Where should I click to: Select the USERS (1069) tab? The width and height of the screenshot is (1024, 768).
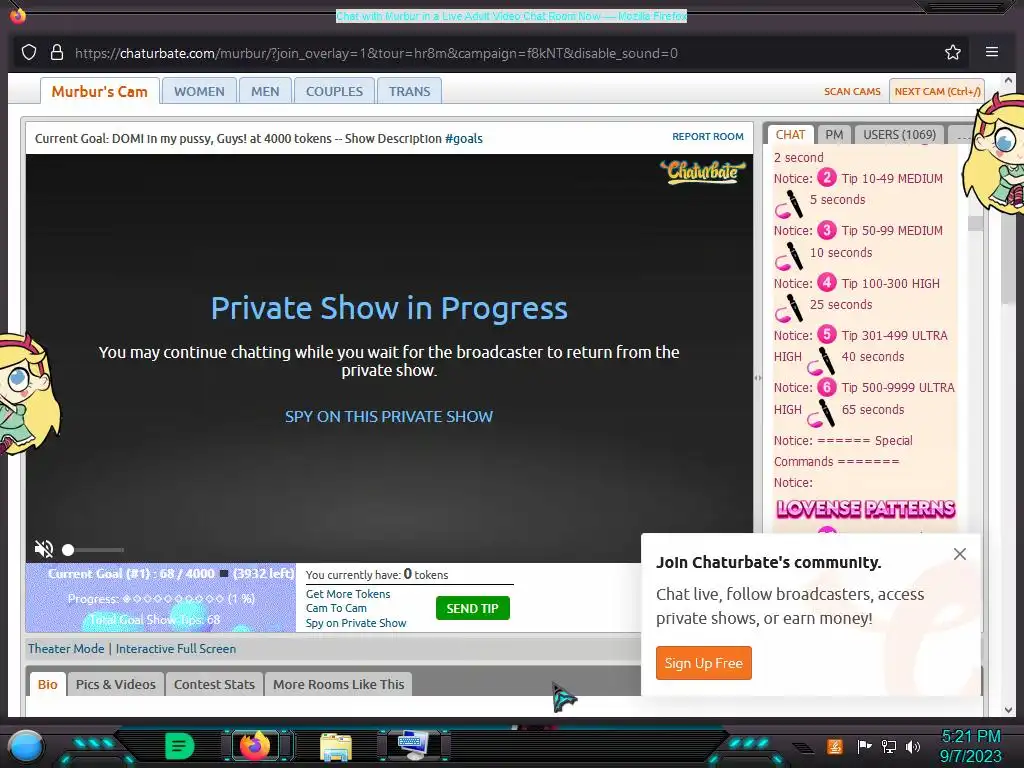tap(899, 135)
